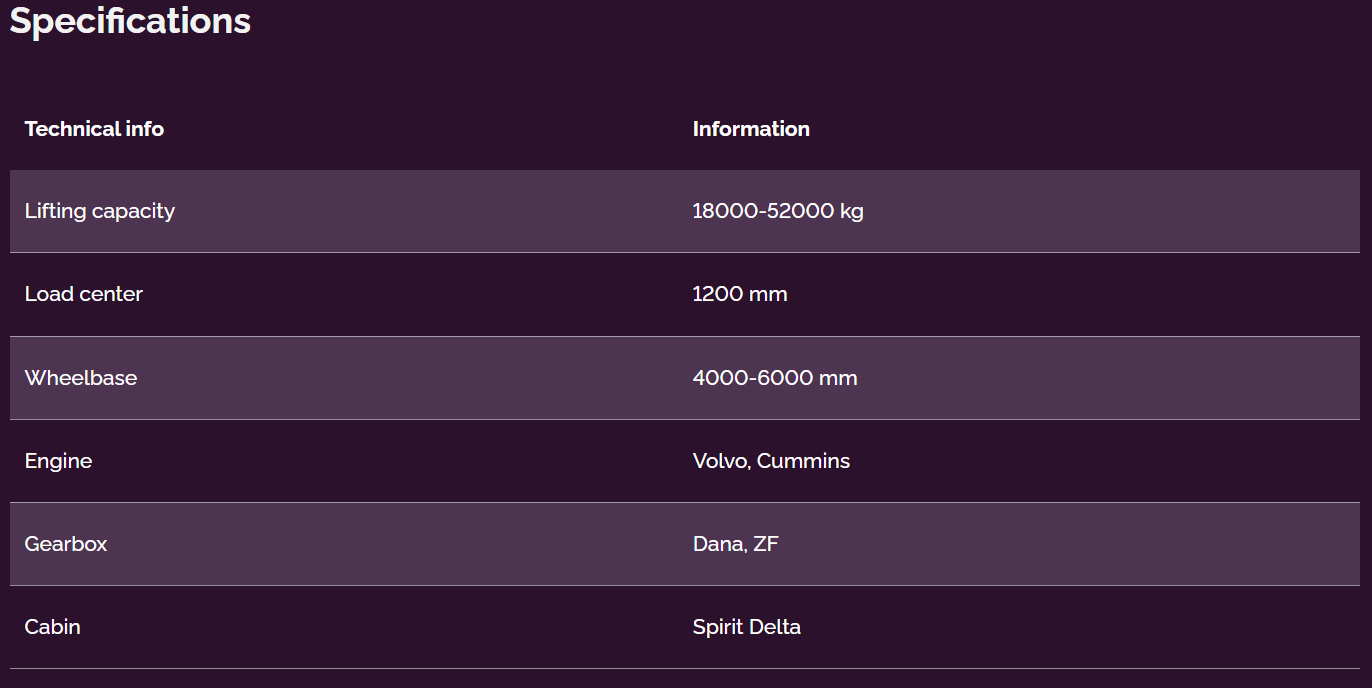Click the 4000-6000 mm value
Image resolution: width=1372 pixels, height=688 pixels.
pos(775,378)
